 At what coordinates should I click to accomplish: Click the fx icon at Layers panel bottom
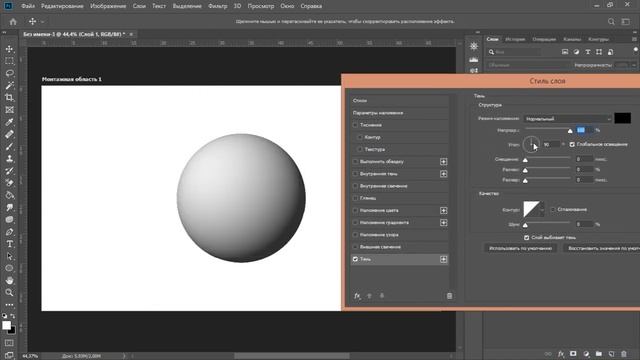tap(561, 354)
